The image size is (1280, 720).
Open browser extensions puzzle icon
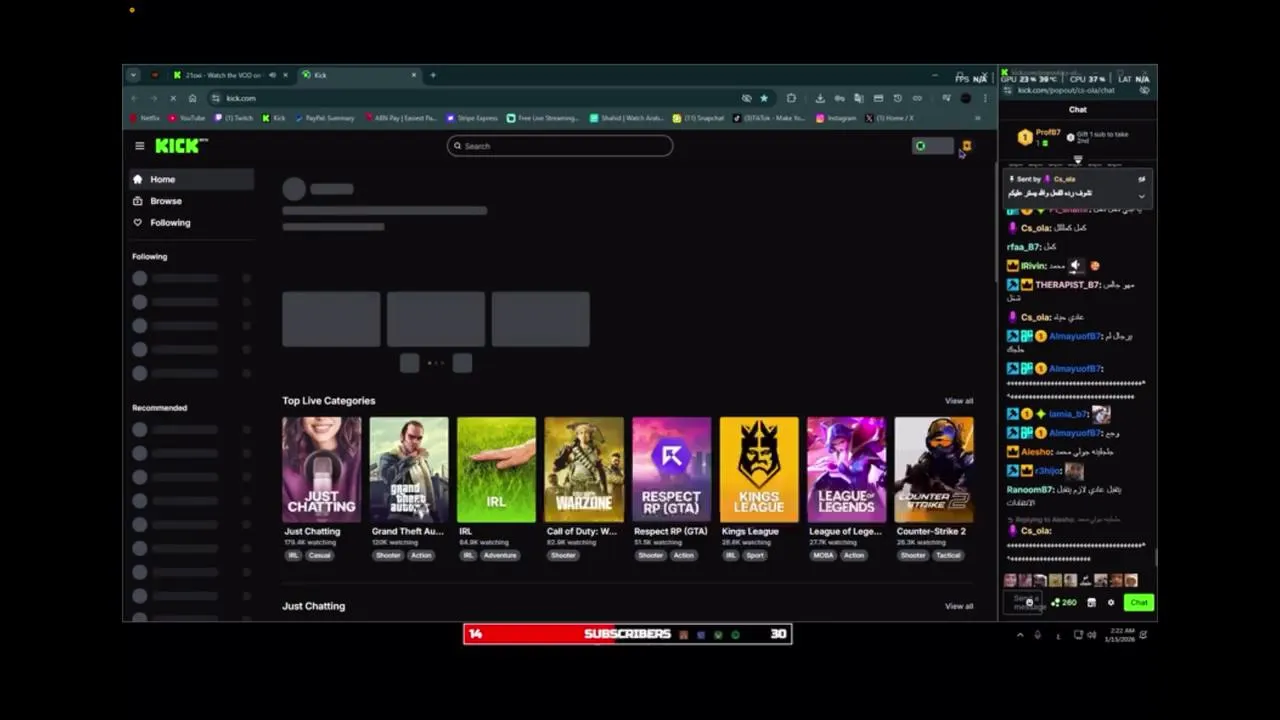pos(791,98)
